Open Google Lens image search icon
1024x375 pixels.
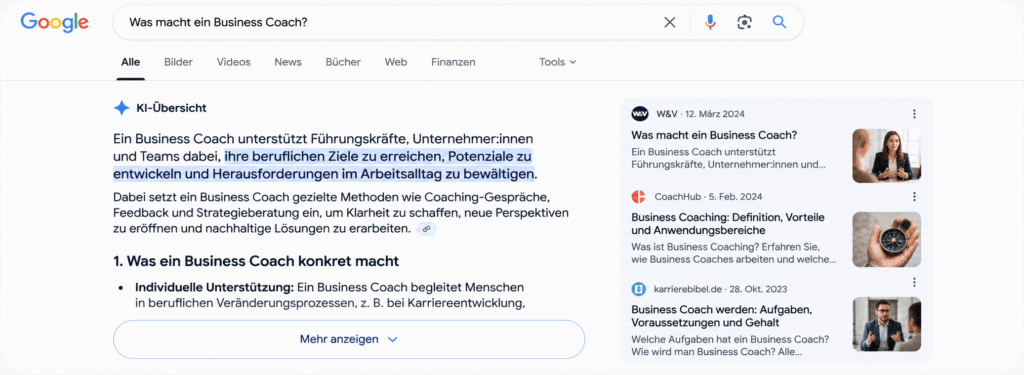click(x=744, y=22)
